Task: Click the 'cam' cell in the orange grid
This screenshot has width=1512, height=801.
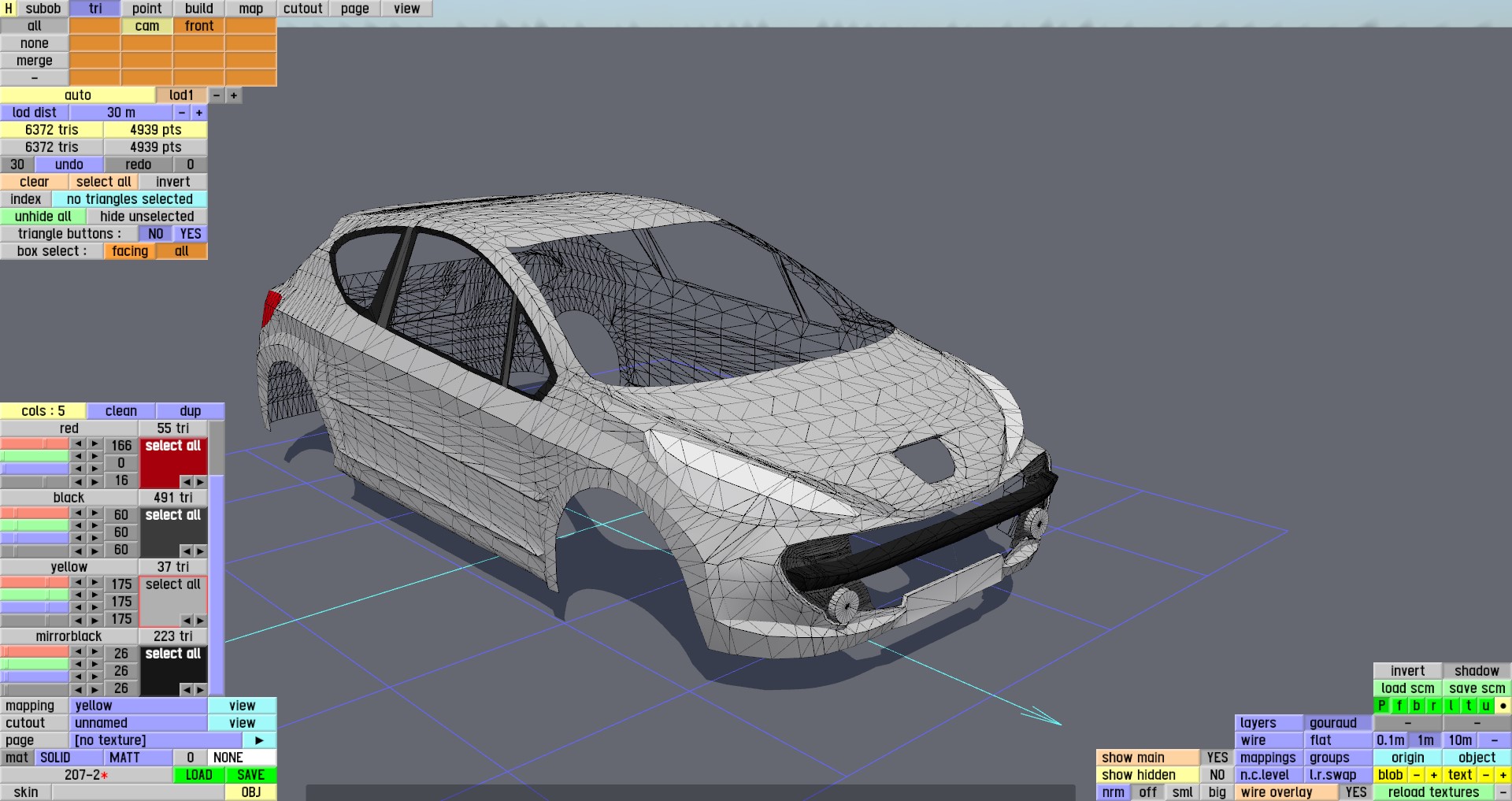Action: click(x=147, y=26)
